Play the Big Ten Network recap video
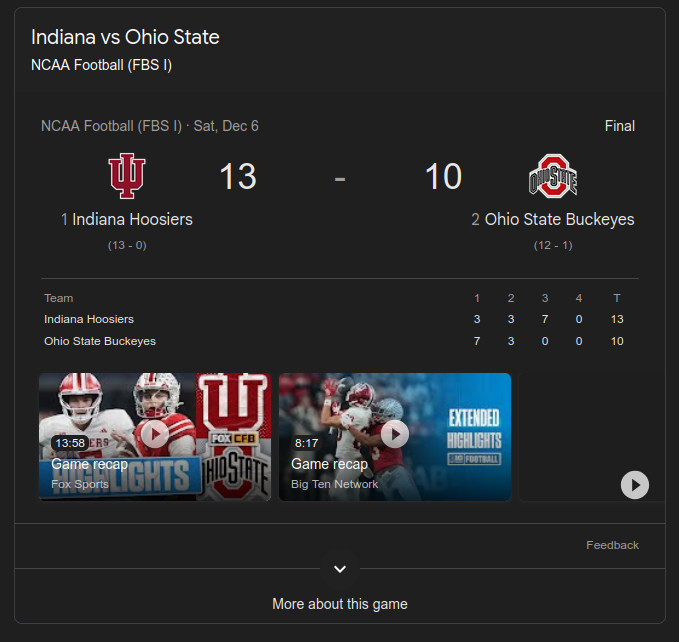The height and width of the screenshot is (642, 679). tap(395, 433)
